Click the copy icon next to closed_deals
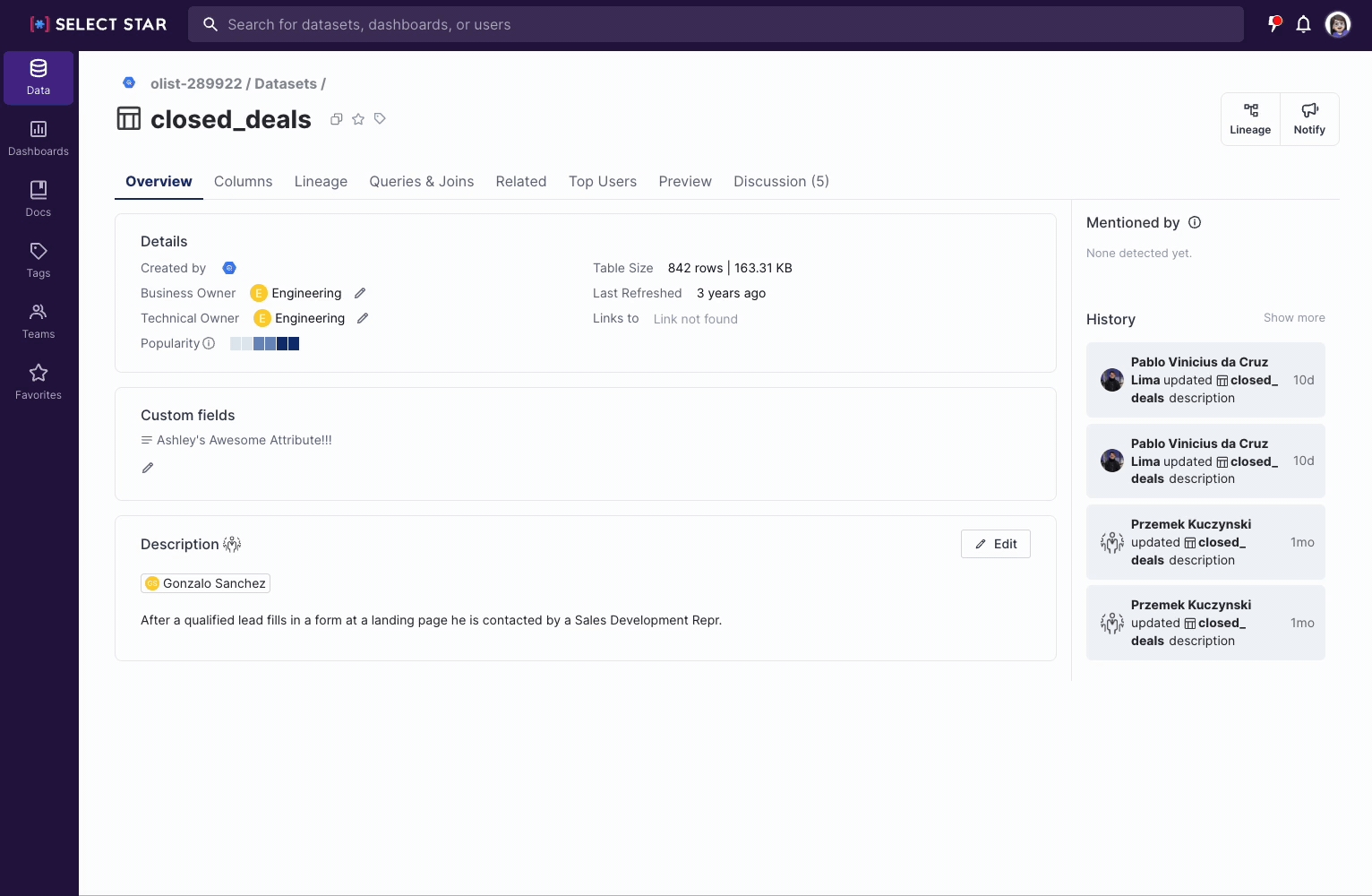The image size is (1372, 896). (x=337, y=119)
